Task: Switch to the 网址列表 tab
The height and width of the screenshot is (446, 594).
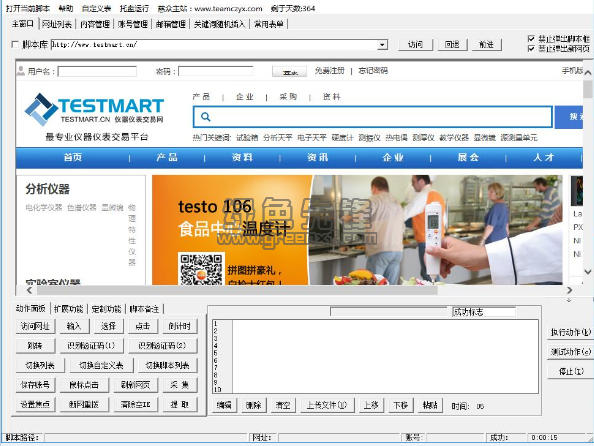Action: click(57, 24)
